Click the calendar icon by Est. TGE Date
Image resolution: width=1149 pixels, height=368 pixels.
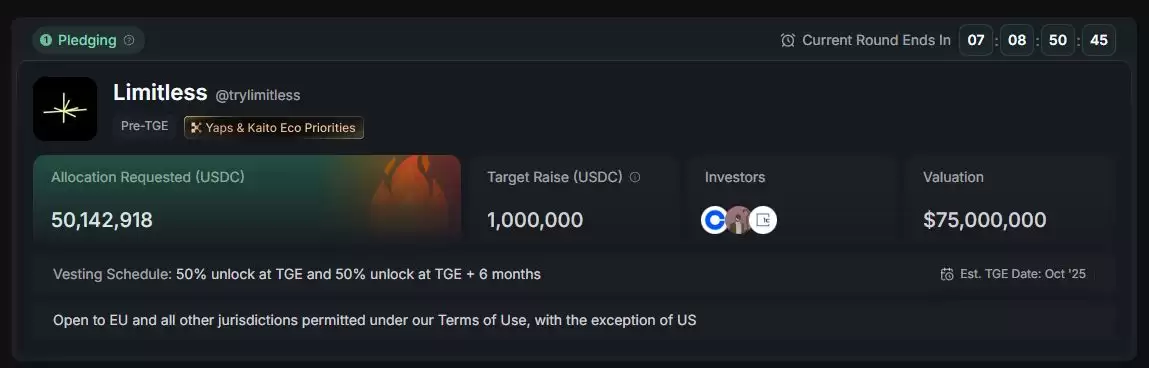click(947, 274)
